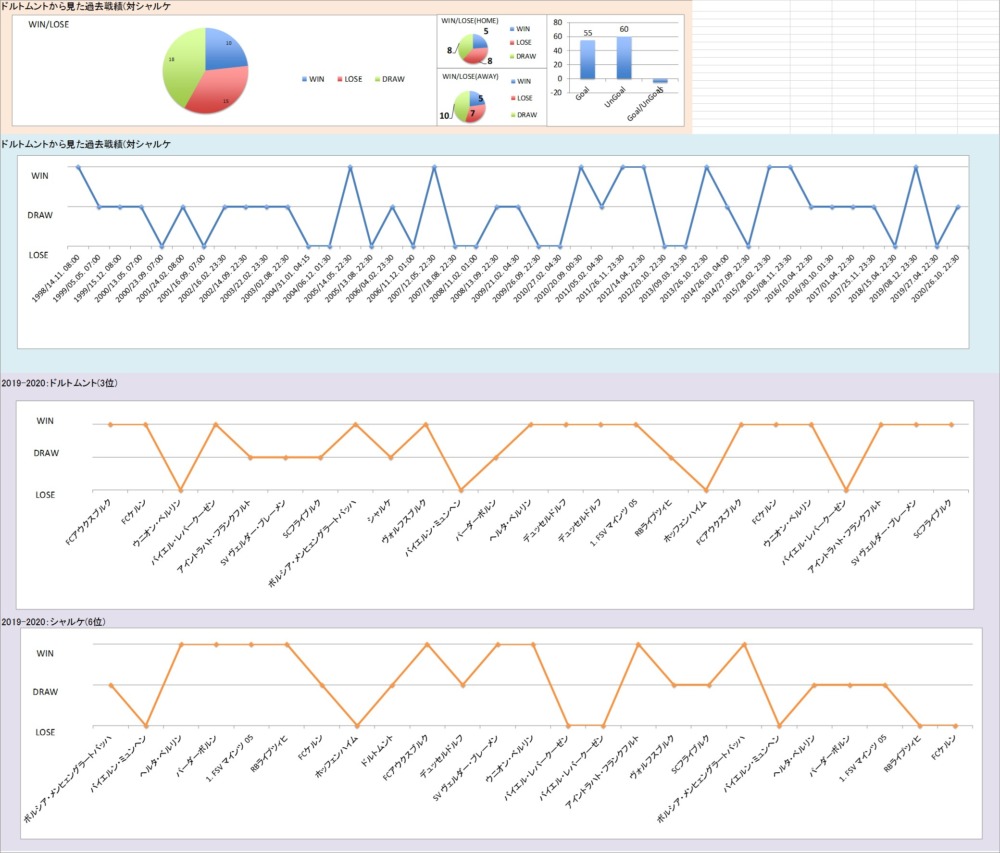1000x853 pixels.
Task: Click the date label "2007/12.05. 22:30"
Action: (x=411, y=279)
